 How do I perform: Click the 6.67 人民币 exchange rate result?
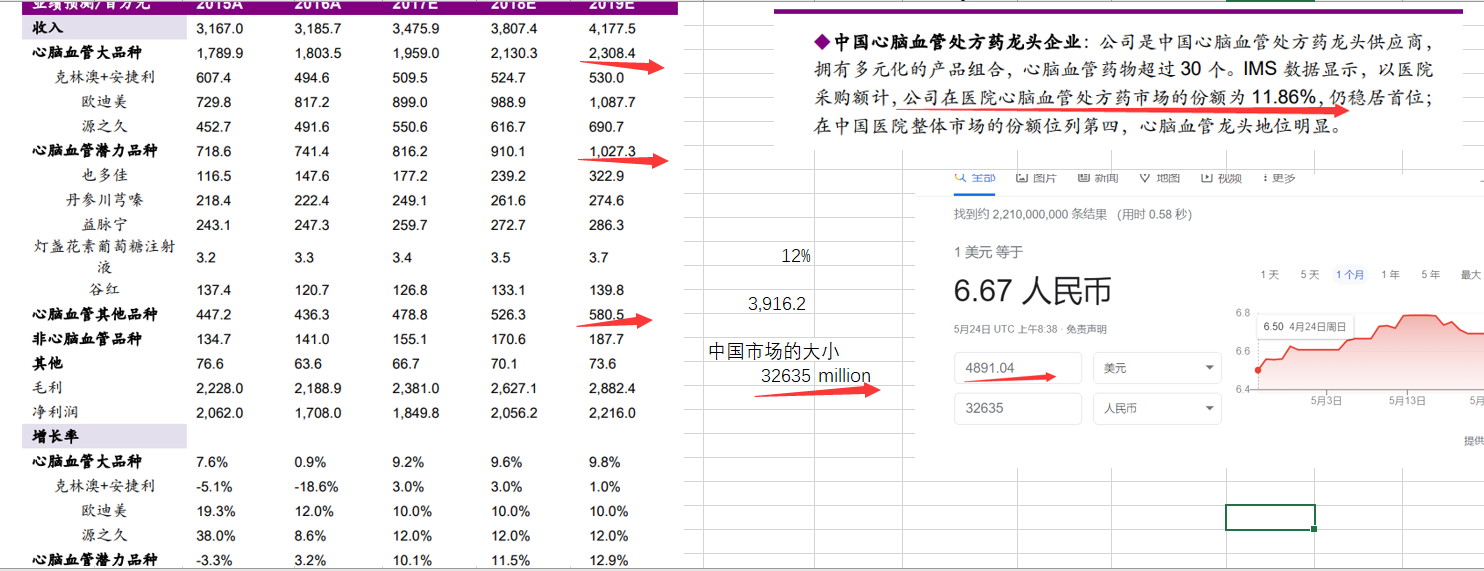pyautogui.click(x=1032, y=291)
